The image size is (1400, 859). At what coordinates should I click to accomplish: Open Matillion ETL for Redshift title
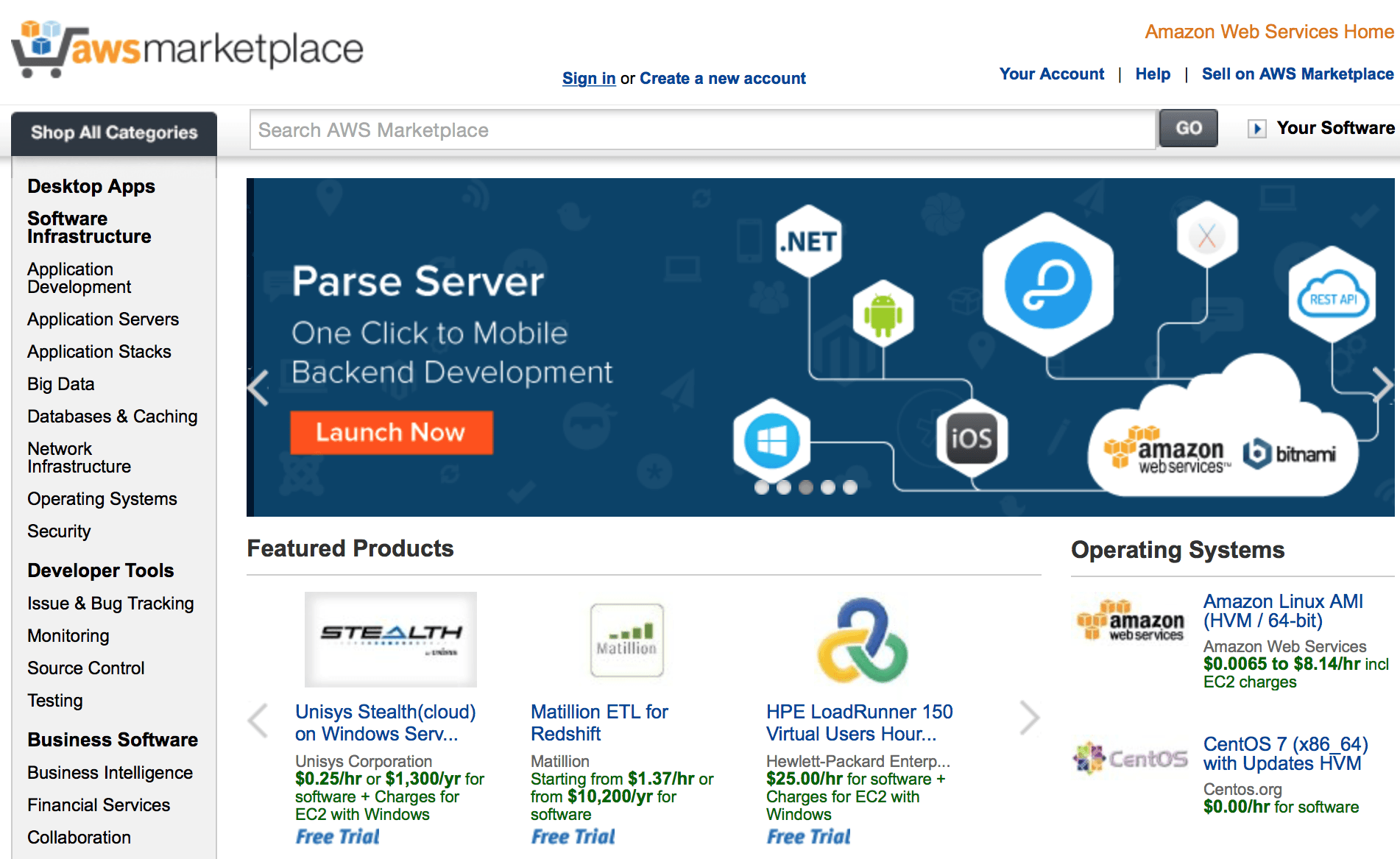pyautogui.click(x=599, y=723)
